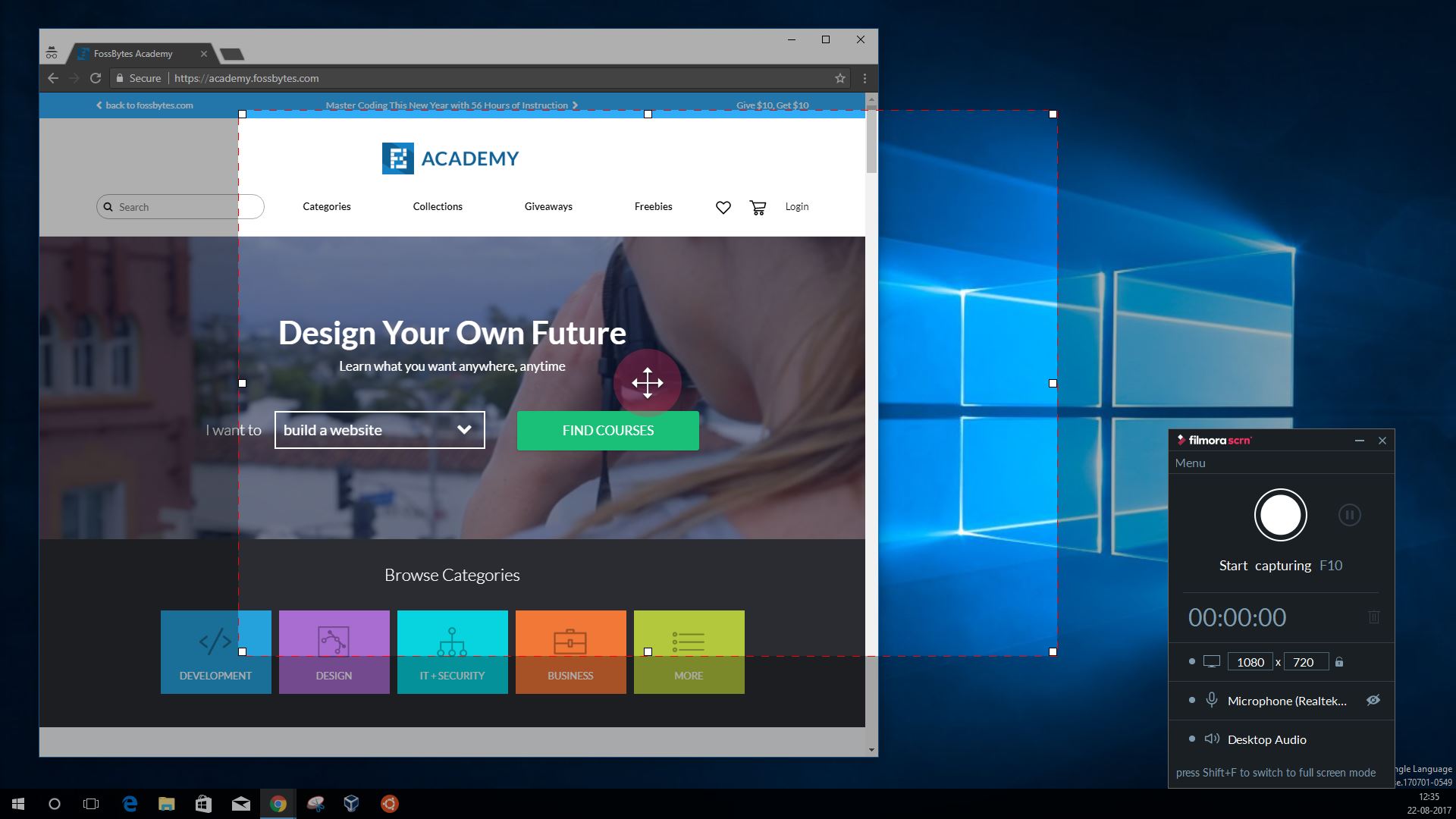Viewport: 1456px width, 819px height.
Task: Click the FossBytes Academy Login link
Action: tap(797, 206)
